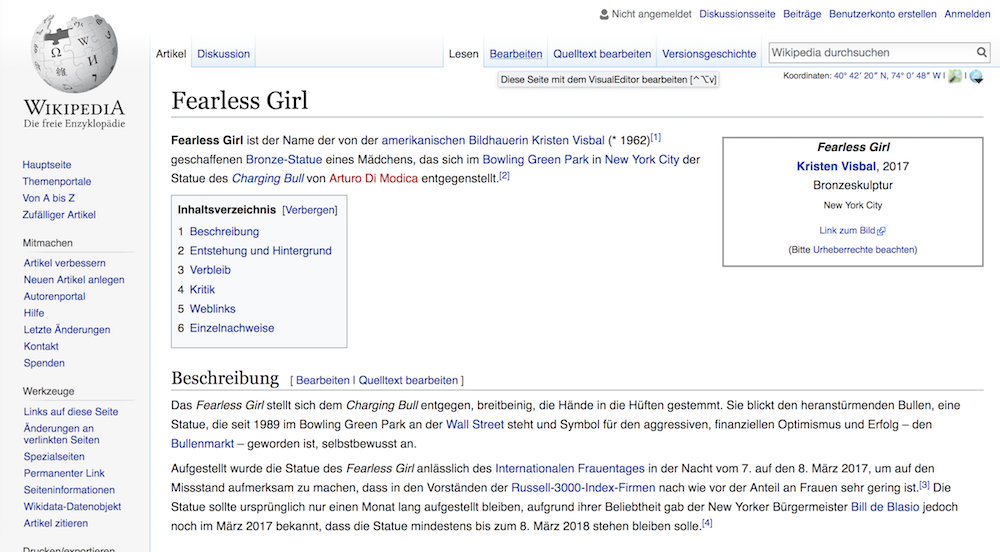
Task: Click Artikel verbessern in the sidebar
Action: (x=64, y=263)
